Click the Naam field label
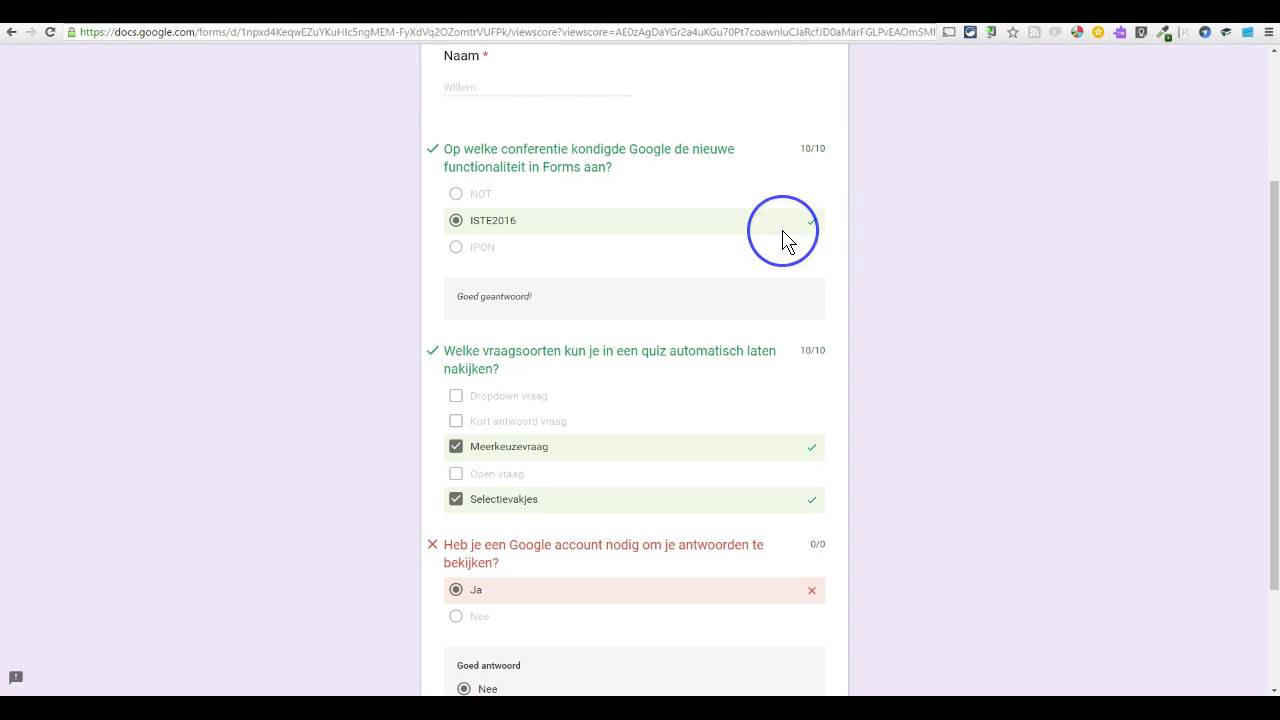This screenshot has width=1280, height=720. tap(462, 56)
